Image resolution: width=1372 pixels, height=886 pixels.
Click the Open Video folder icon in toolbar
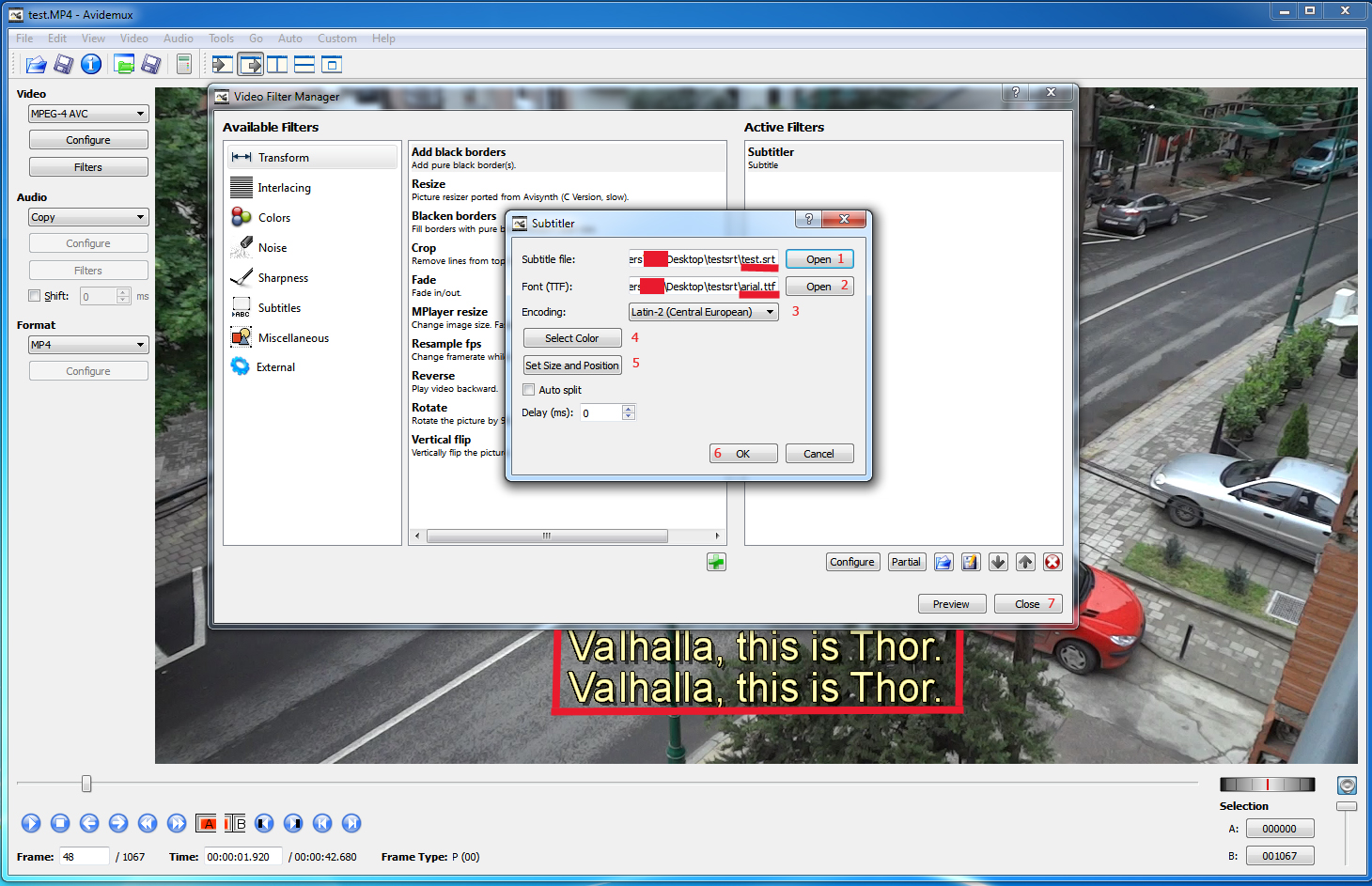(36, 64)
